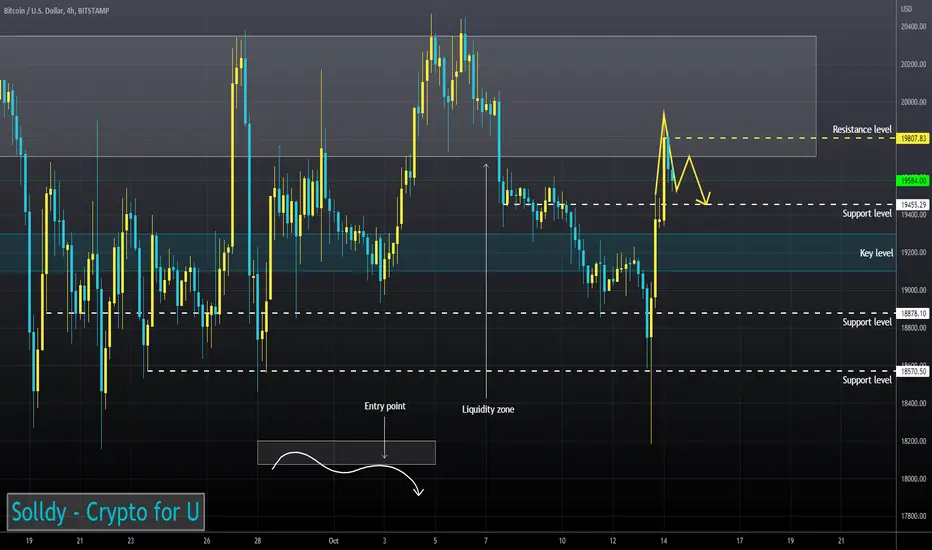This screenshot has width=932, height=550.
Task: Click the USD currency label on price axis
Action: (906, 9)
